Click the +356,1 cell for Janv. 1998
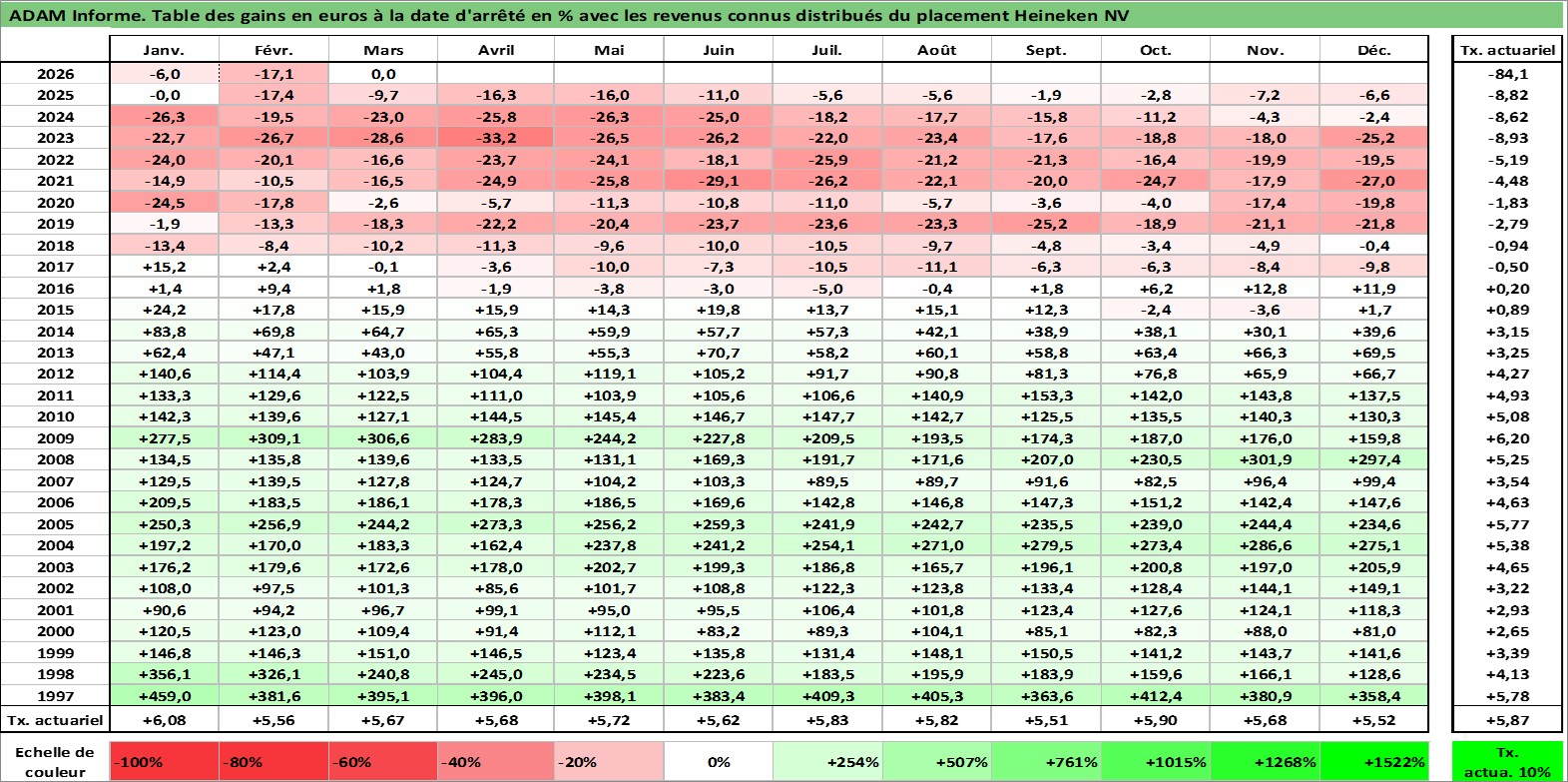1568x782 pixels. point(164,674)
